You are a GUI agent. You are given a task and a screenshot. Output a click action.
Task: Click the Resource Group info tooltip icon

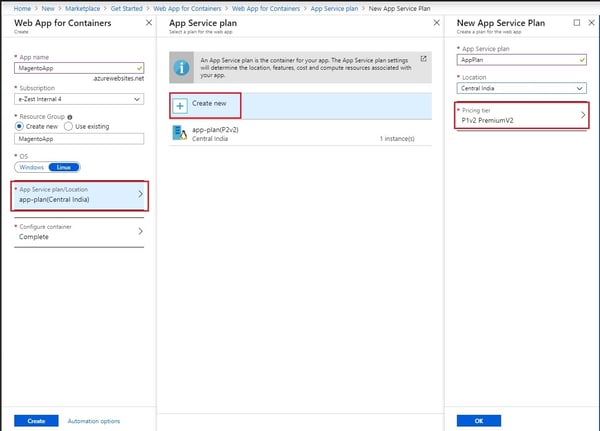[x=70, y=117]
